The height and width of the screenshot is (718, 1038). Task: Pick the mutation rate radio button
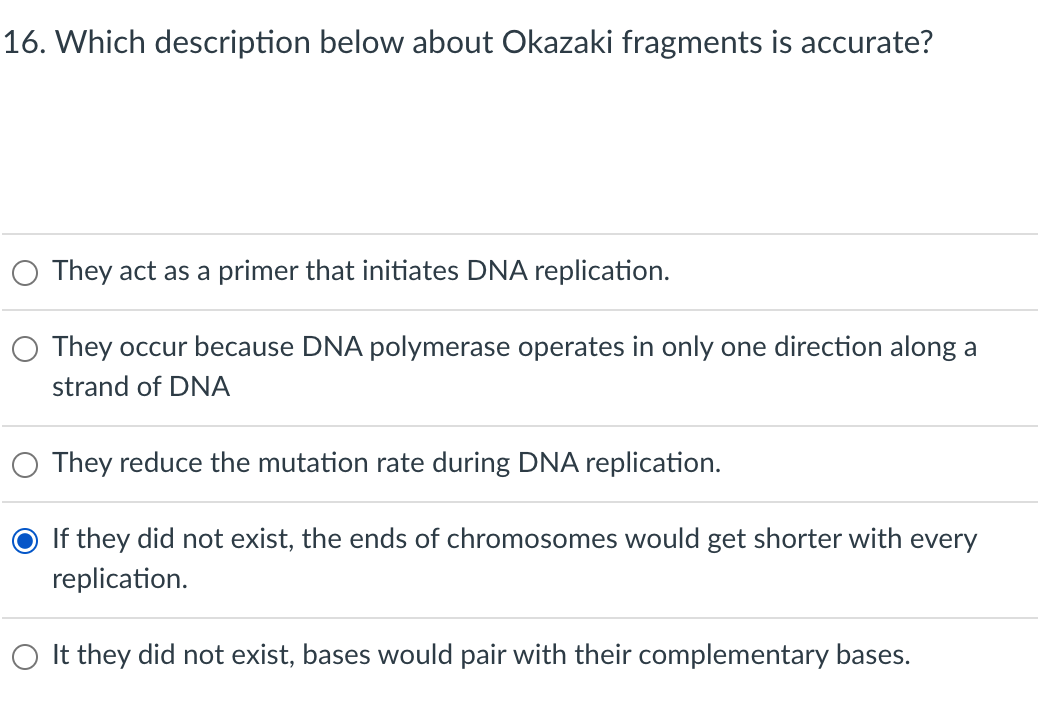point(26,464)
